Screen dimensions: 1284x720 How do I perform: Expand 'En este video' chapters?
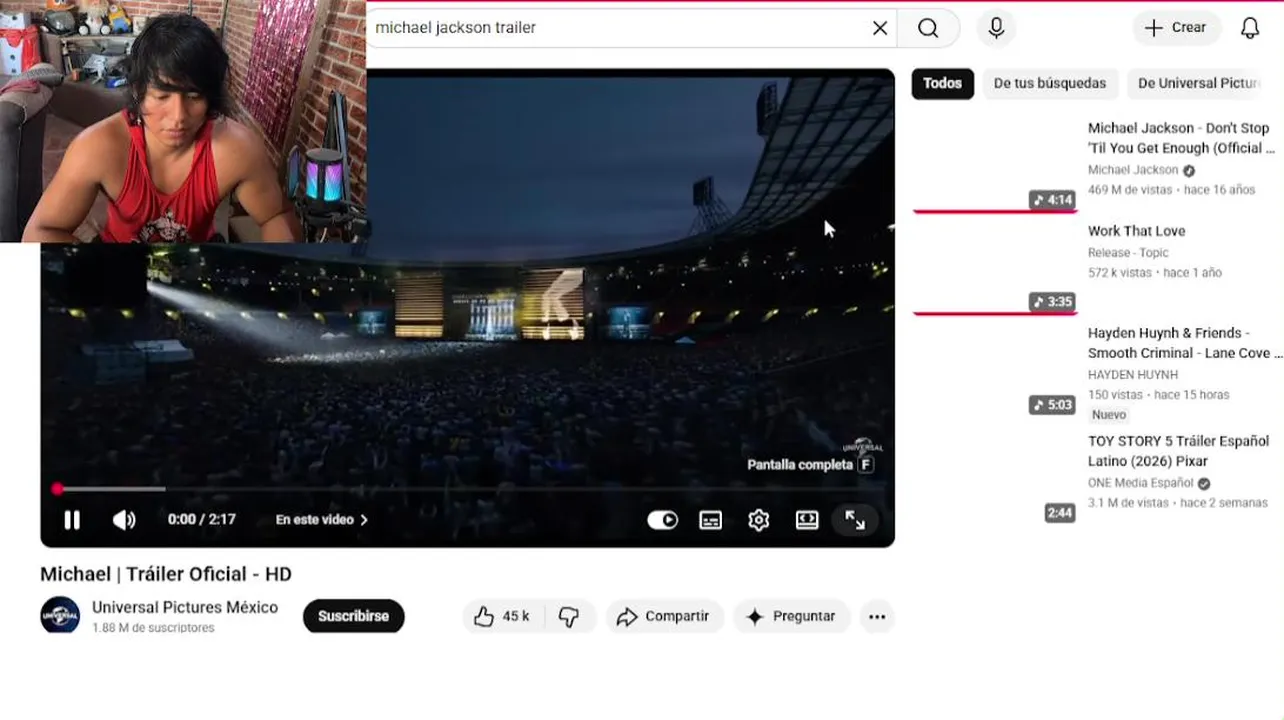click(322, 520)
